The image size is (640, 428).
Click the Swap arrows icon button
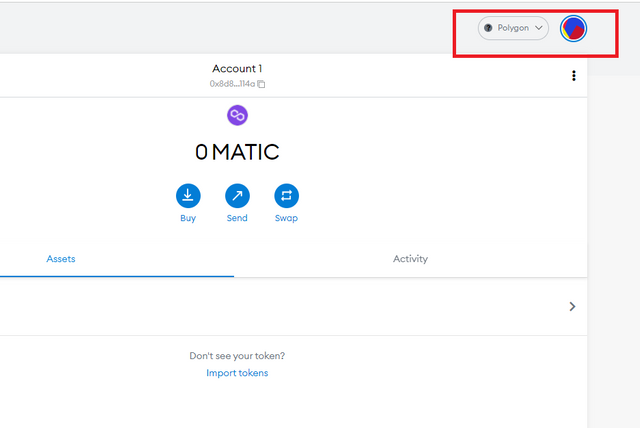[287, 196]
